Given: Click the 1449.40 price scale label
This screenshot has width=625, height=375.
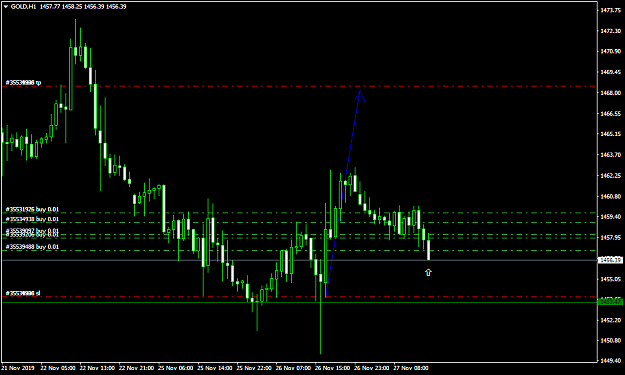Looking at the screenshot, I should coord(611,361).
